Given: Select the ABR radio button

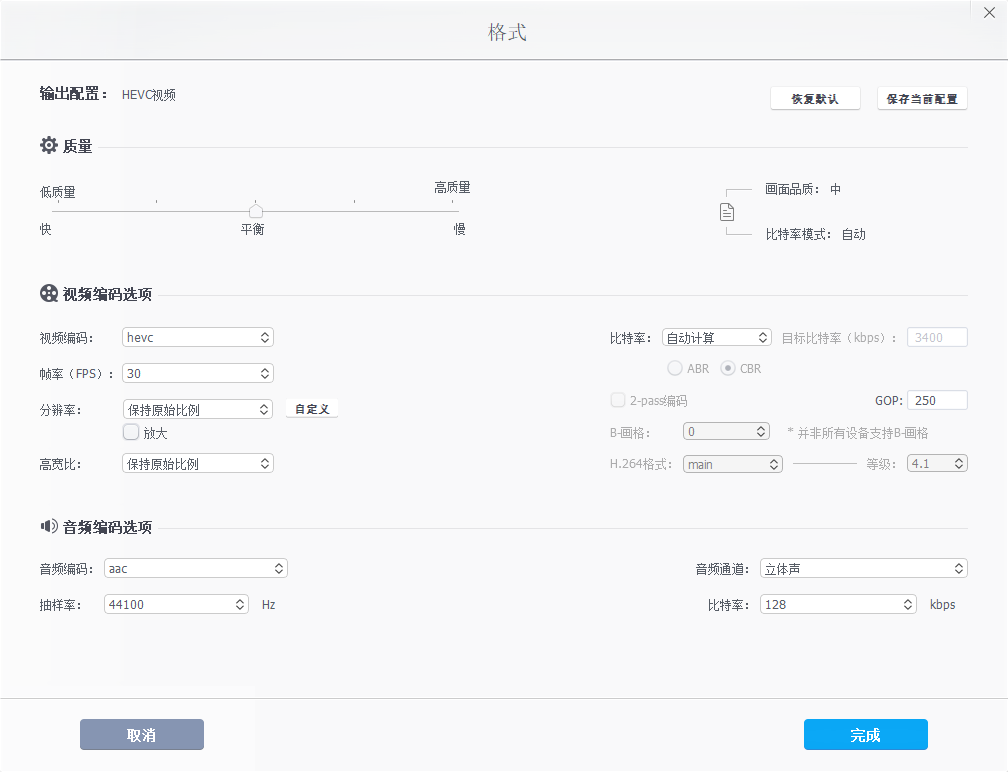Looking at the screenshot, I should tap(675, 368).
